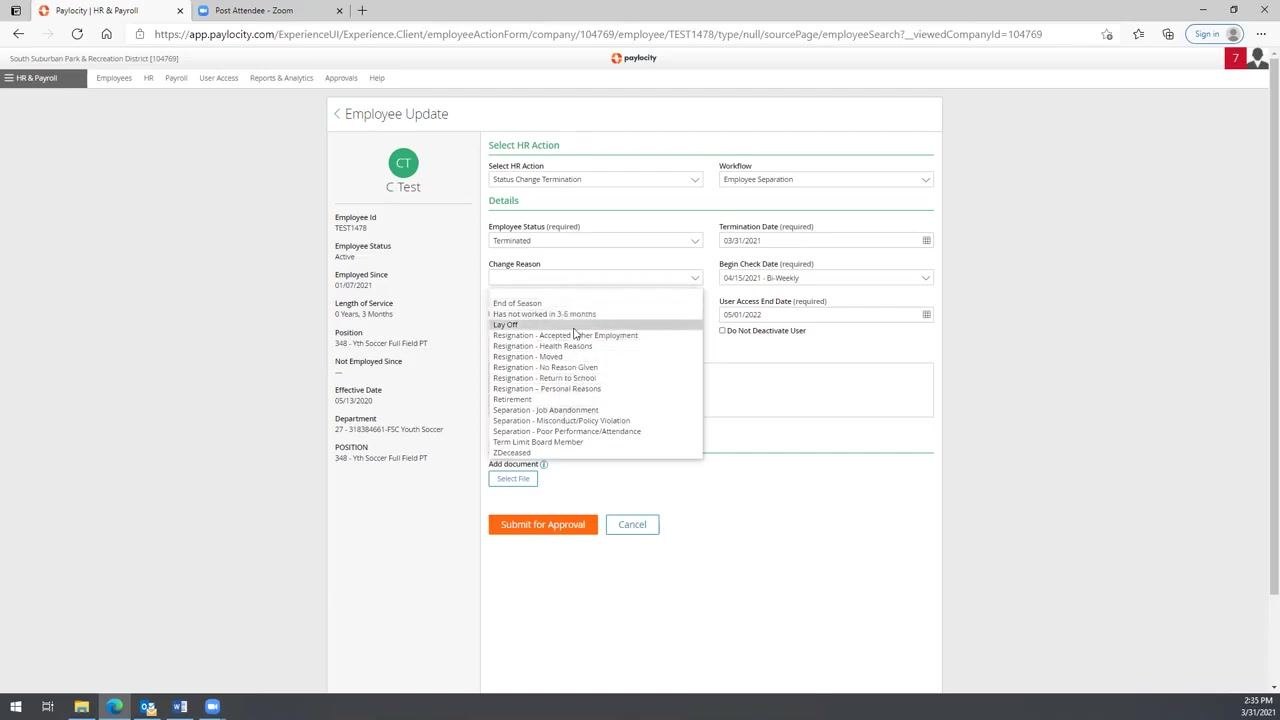Open the User Access End Date calendar
This screenshot has width=1280, height=720.
pos(926,315)
